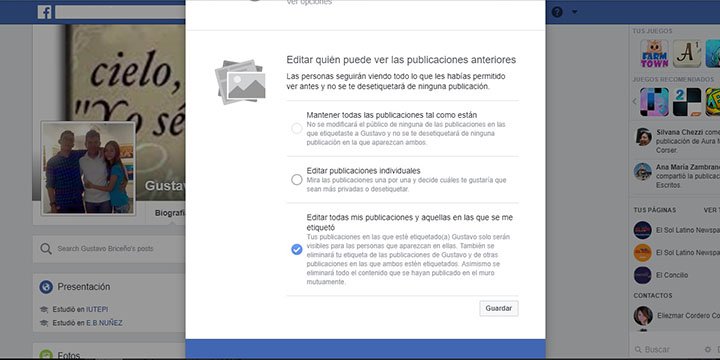
Task: Open the number 2 recommended game icon
Action: pyautogui.click(x=687, y=102)
